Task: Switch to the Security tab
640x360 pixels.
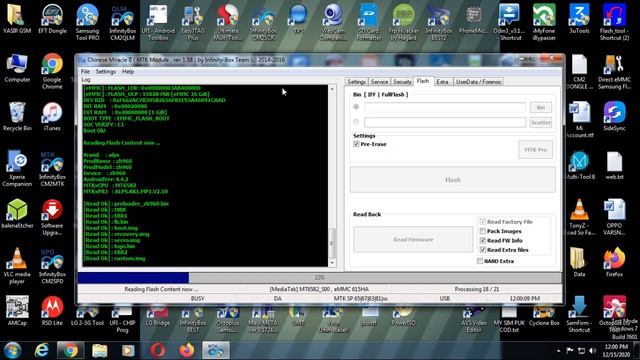Action: (402, 82)
